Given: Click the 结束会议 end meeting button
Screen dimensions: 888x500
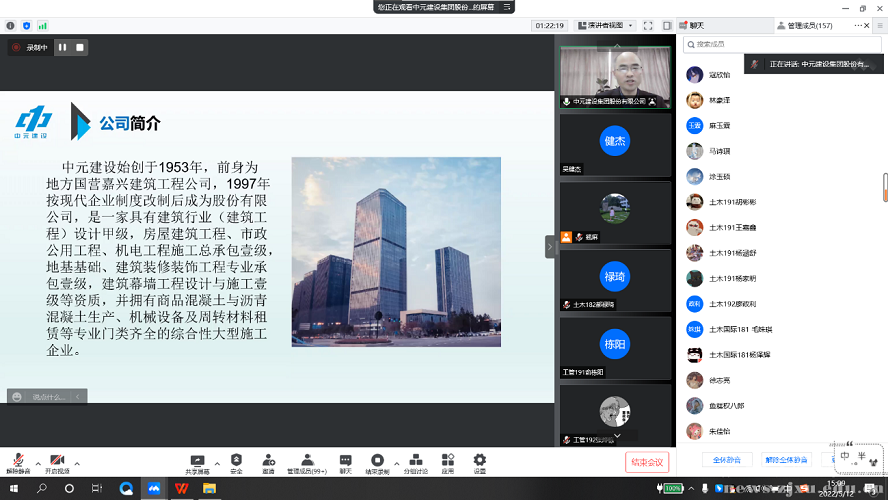Looking at the screenshot, I should click(645, 462).
